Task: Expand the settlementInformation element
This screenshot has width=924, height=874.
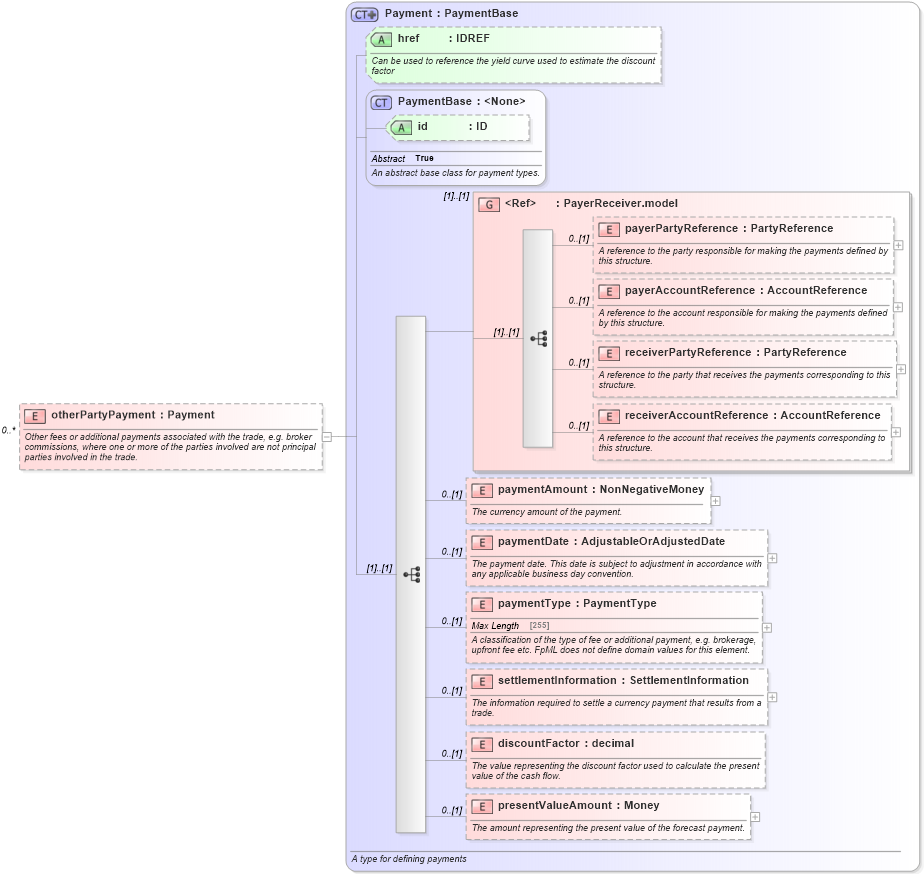Action: coord(772,697)
